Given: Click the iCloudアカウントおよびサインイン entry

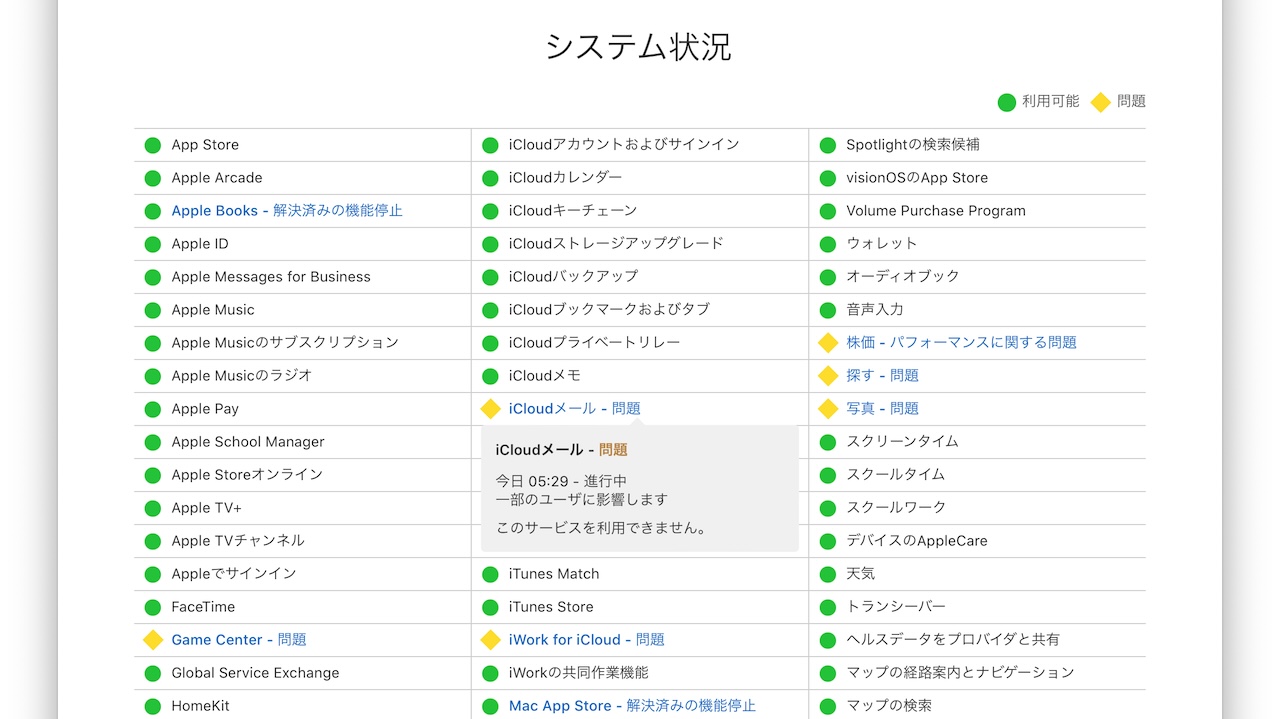Looking at the screenshot, I should tap(624, 145).
